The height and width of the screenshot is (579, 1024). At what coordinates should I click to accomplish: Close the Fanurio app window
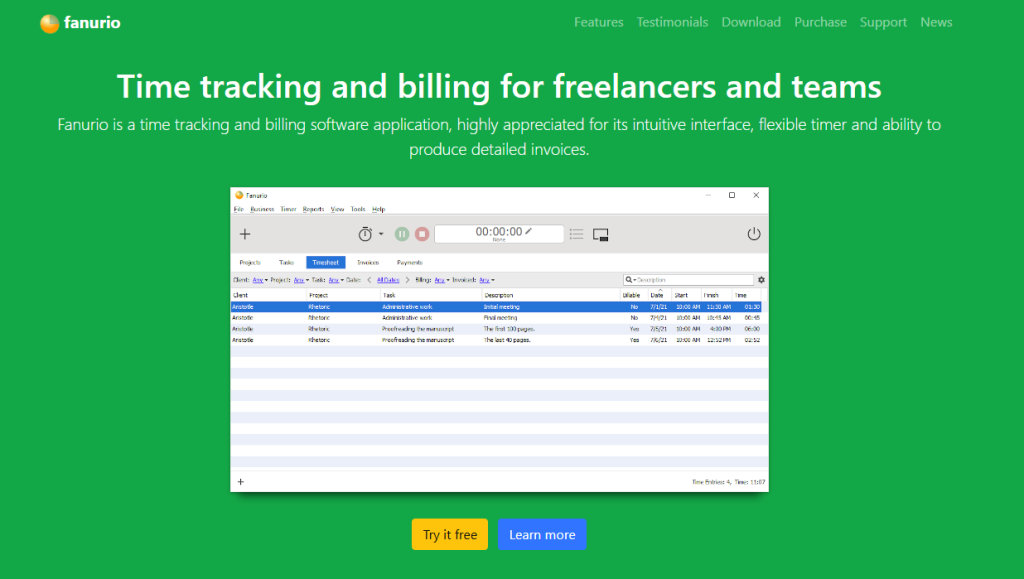point(756,195)
